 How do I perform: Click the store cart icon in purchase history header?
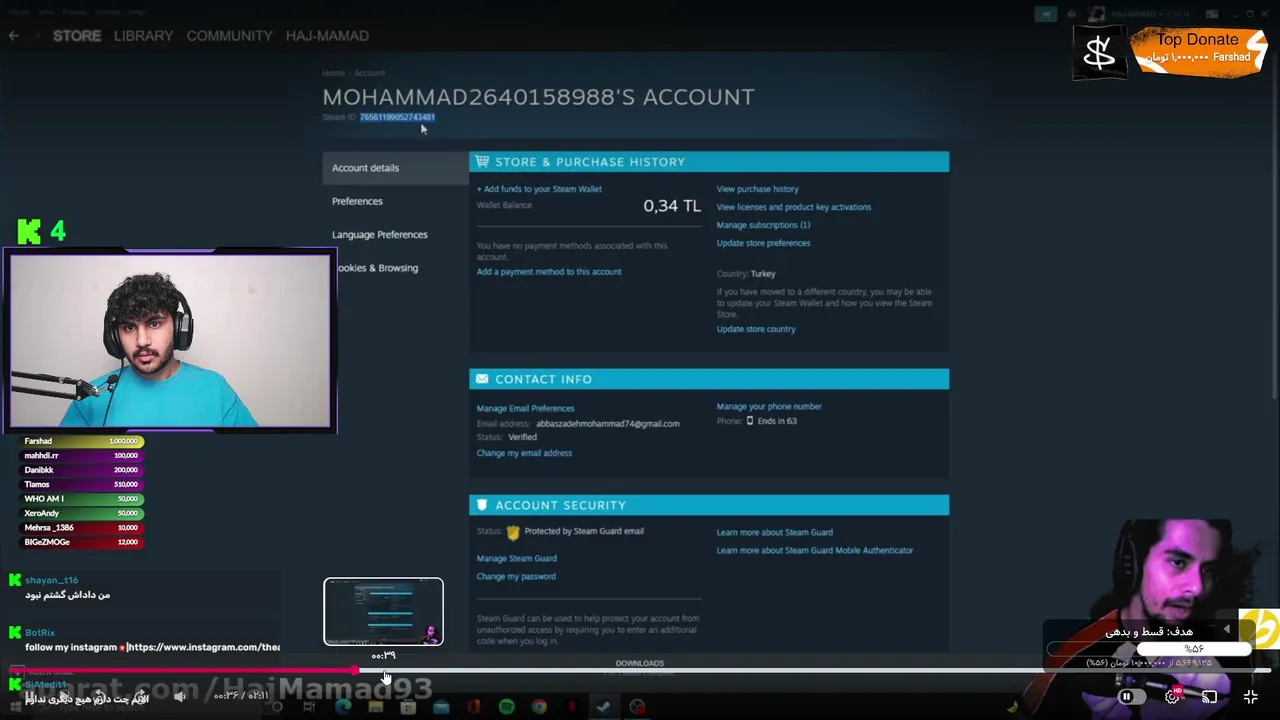(x=483, y=161)
